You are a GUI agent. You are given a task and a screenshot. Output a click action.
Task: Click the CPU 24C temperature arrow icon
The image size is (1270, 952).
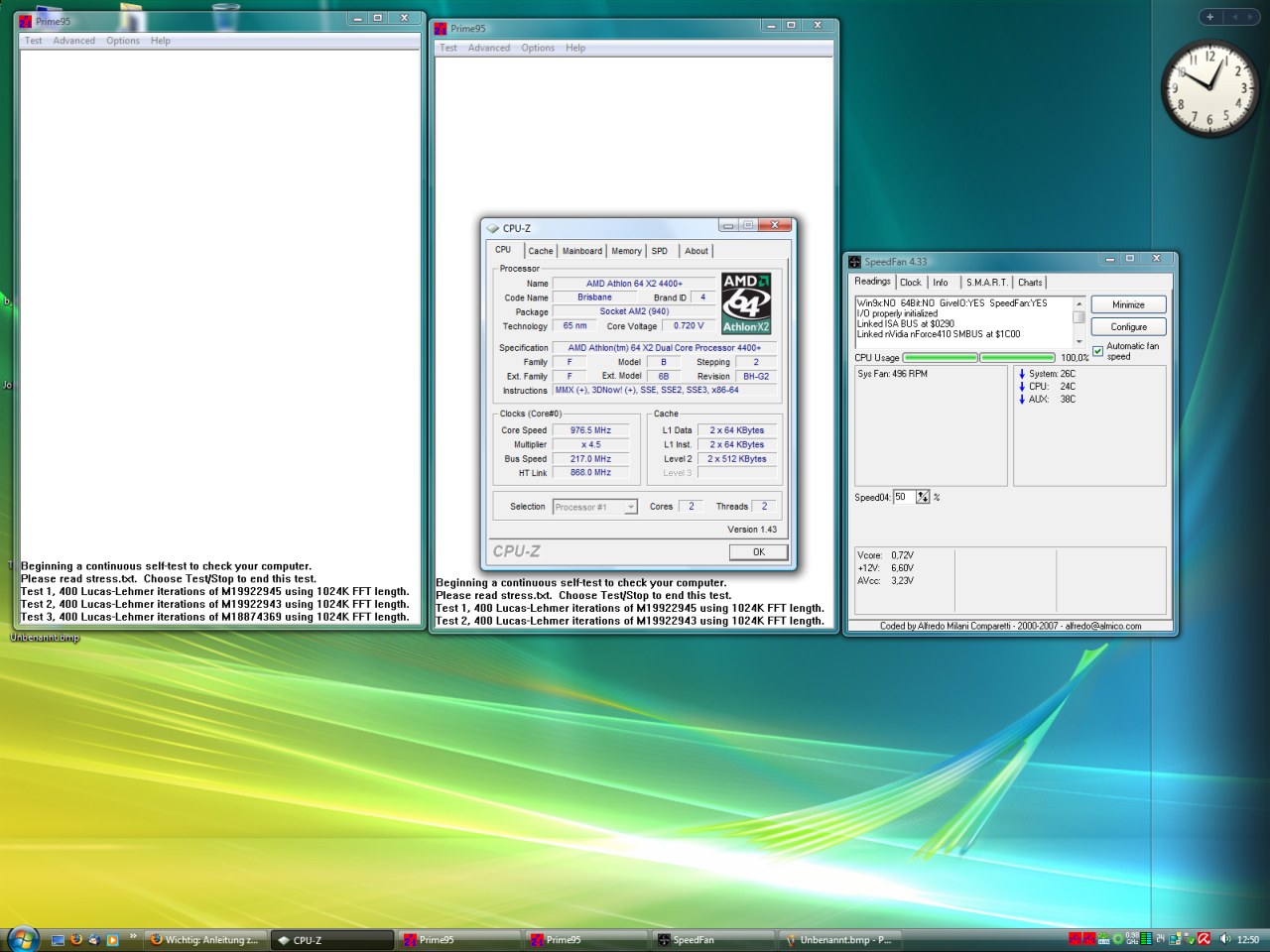point(1022,387)
